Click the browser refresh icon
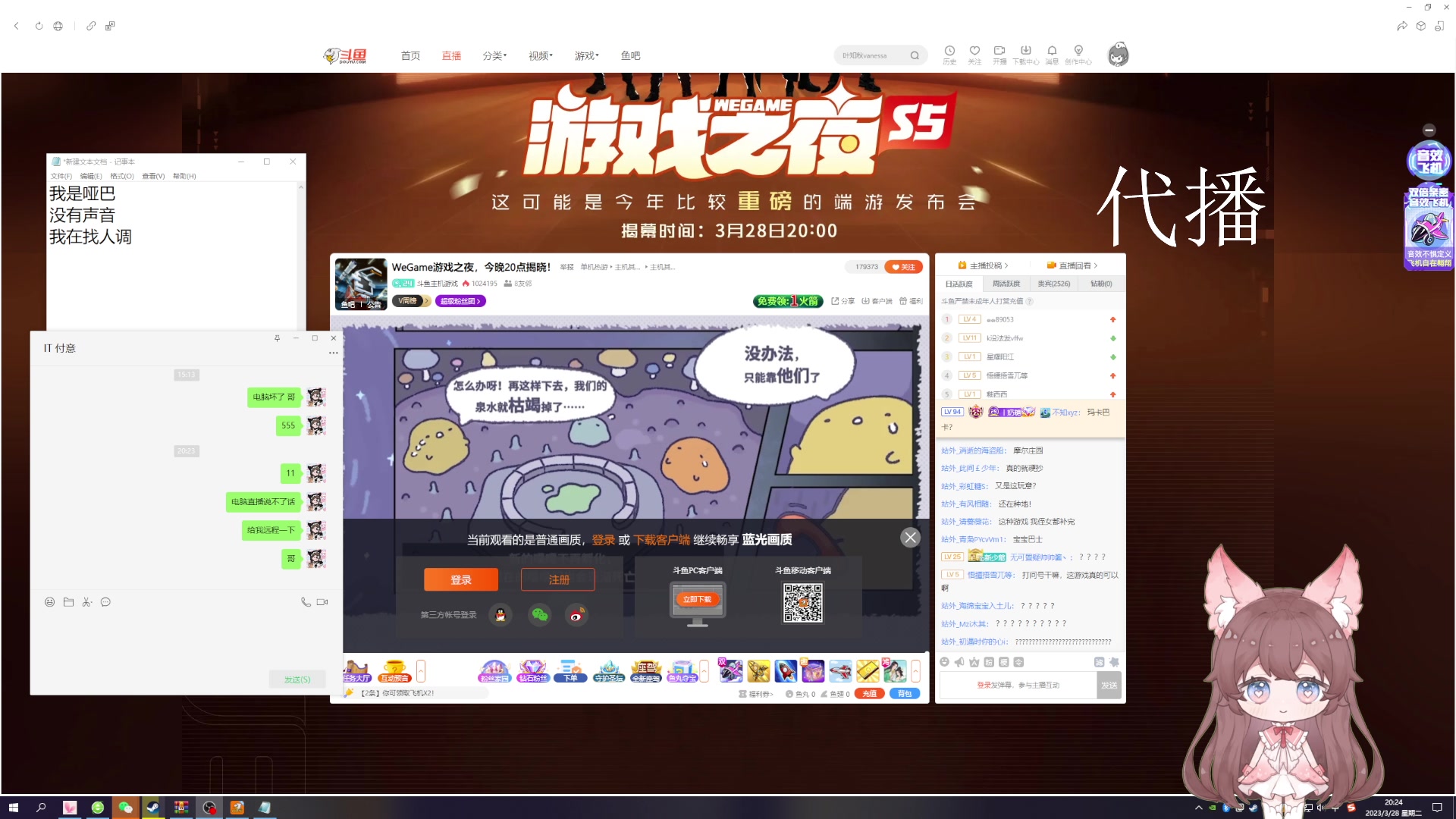This screenshot has height=819, width=1456. 39,26
